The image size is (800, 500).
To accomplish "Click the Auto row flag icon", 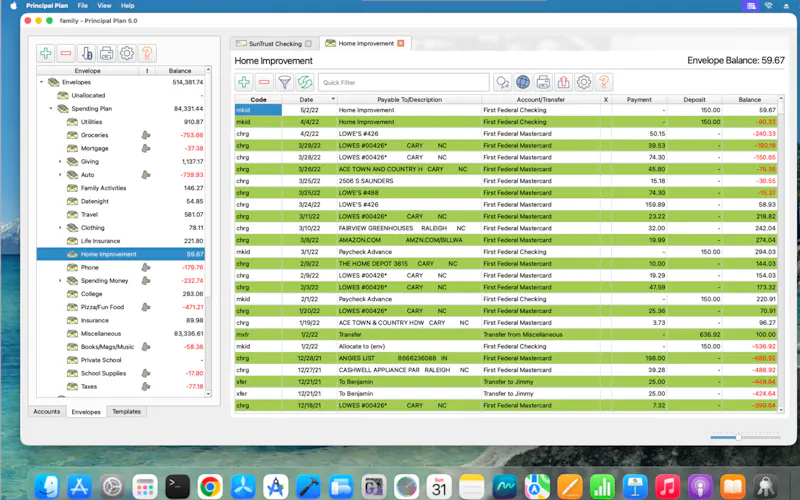I will tap(146, 175).
